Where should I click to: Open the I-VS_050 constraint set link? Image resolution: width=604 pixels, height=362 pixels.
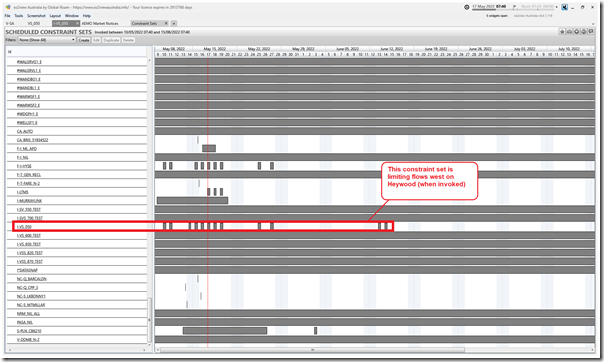[x=24, y=227]
